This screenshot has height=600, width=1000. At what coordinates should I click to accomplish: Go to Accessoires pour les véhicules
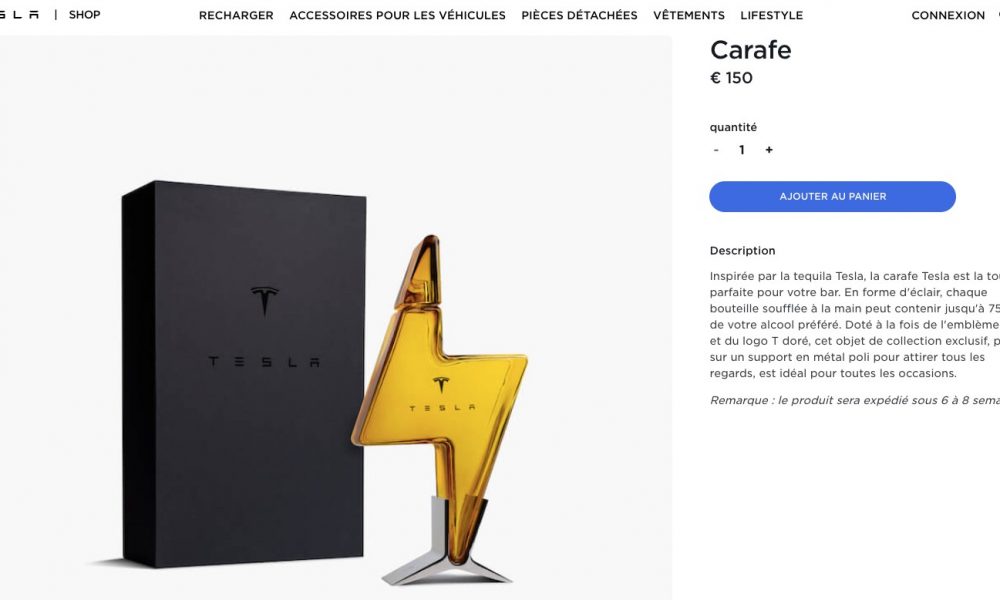(397, 15)
